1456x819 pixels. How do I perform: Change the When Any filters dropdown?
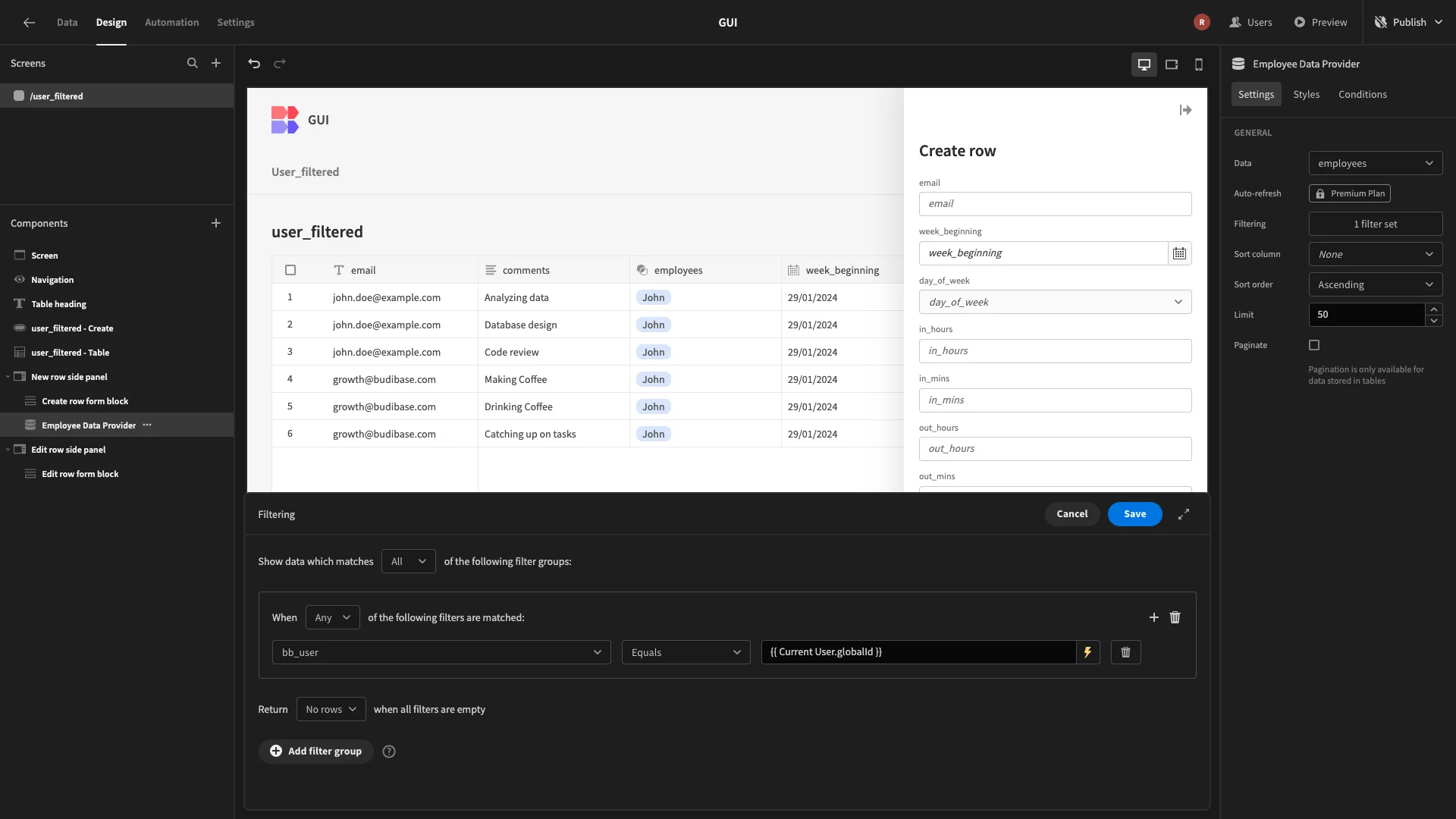click(332, 617)
